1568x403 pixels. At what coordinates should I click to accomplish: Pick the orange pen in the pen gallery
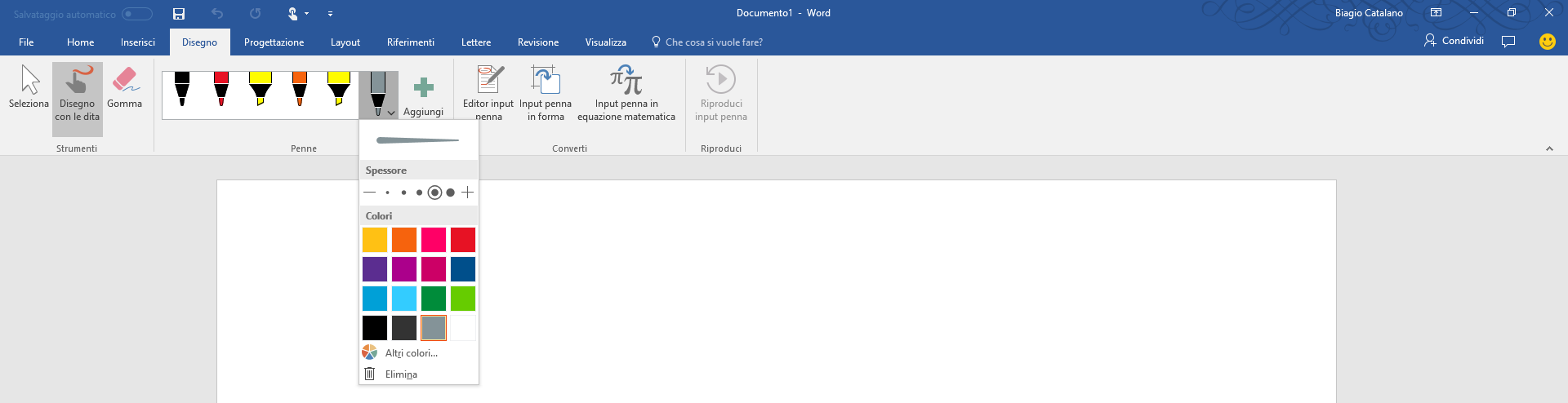coord(300,90)
